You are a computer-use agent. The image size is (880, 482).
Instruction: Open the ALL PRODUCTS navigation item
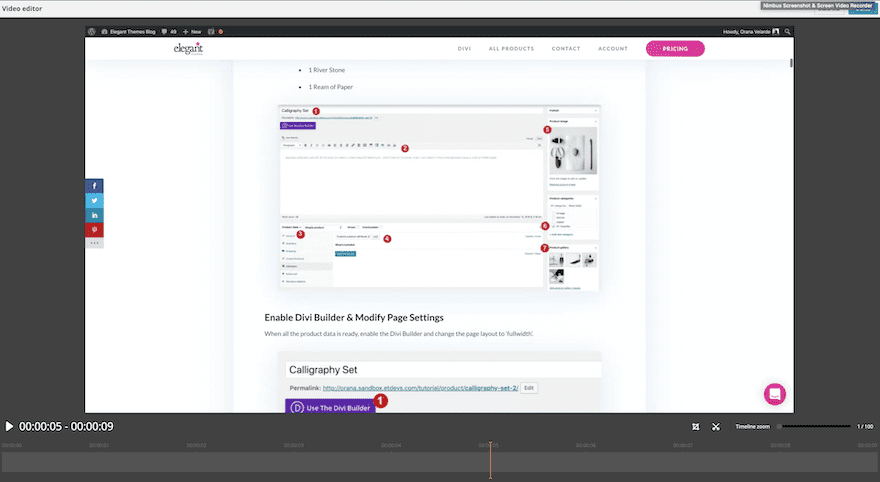point(511,49)
